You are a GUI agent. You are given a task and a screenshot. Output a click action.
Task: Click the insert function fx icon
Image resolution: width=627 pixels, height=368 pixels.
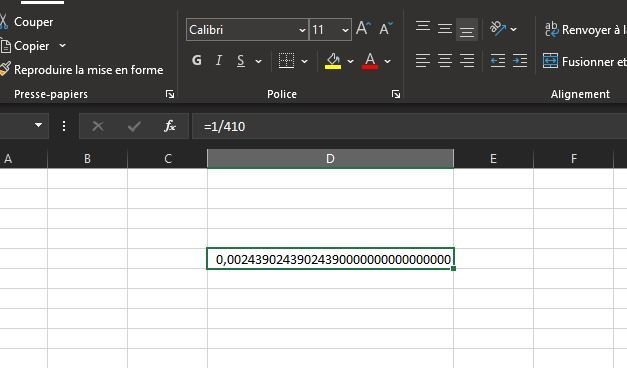[x=170, y=126]
